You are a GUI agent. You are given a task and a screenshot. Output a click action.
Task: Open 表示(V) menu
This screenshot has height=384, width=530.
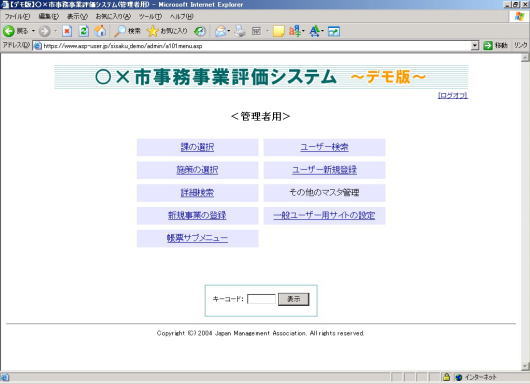pyautogui.click(x=77, y=16)
